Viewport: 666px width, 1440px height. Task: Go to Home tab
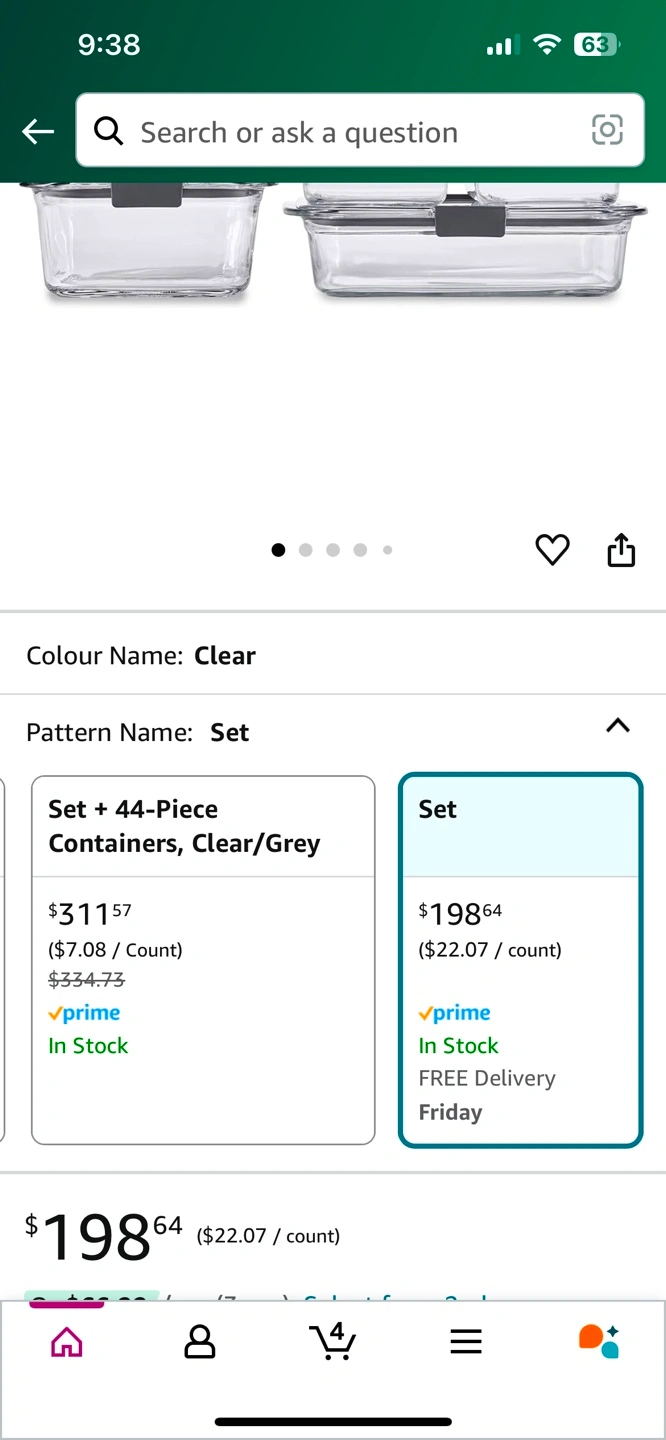pos(66,1341)
